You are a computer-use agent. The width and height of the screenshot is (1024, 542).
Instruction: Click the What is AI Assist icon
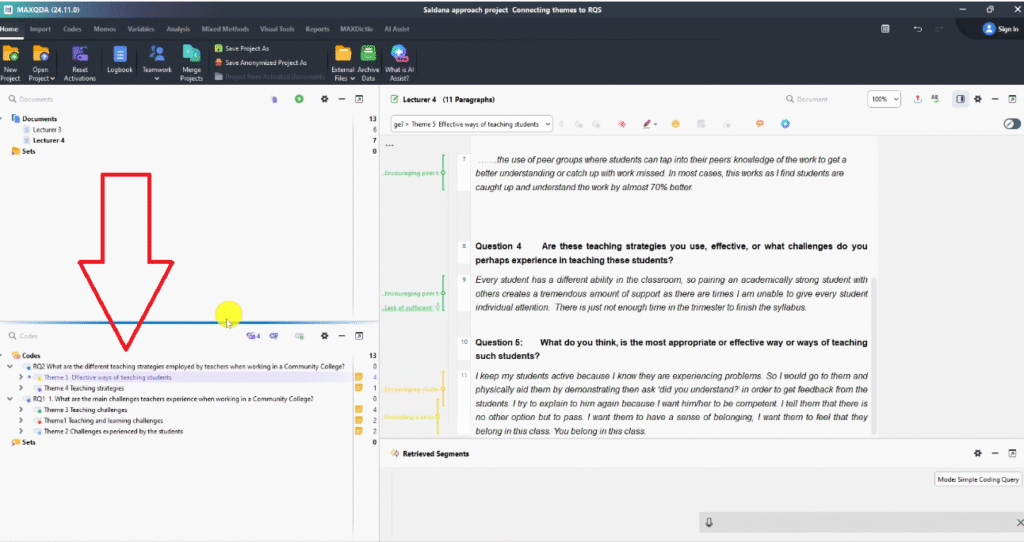tap(399, 60)
